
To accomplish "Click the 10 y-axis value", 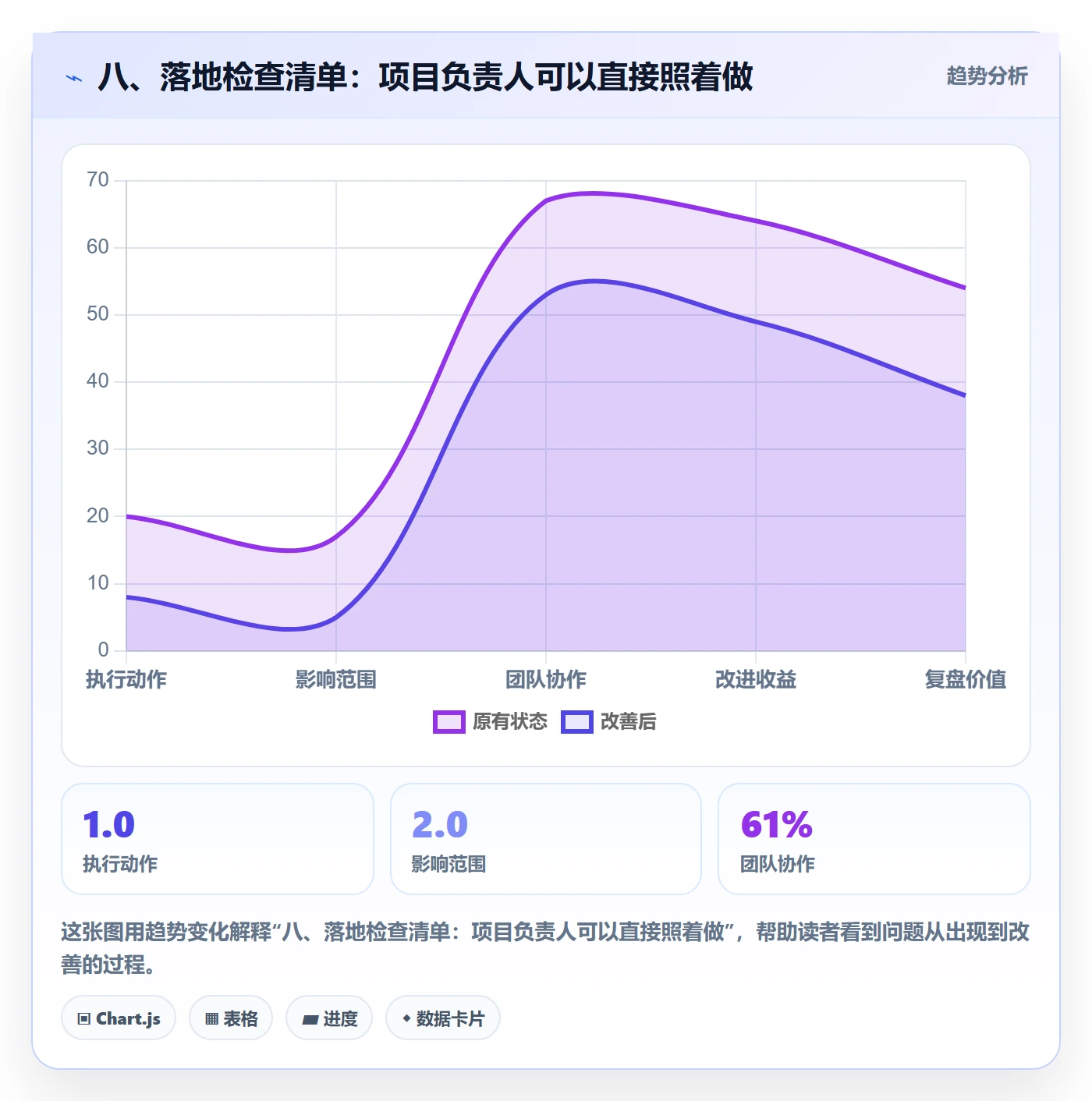I will coord(98,583).
